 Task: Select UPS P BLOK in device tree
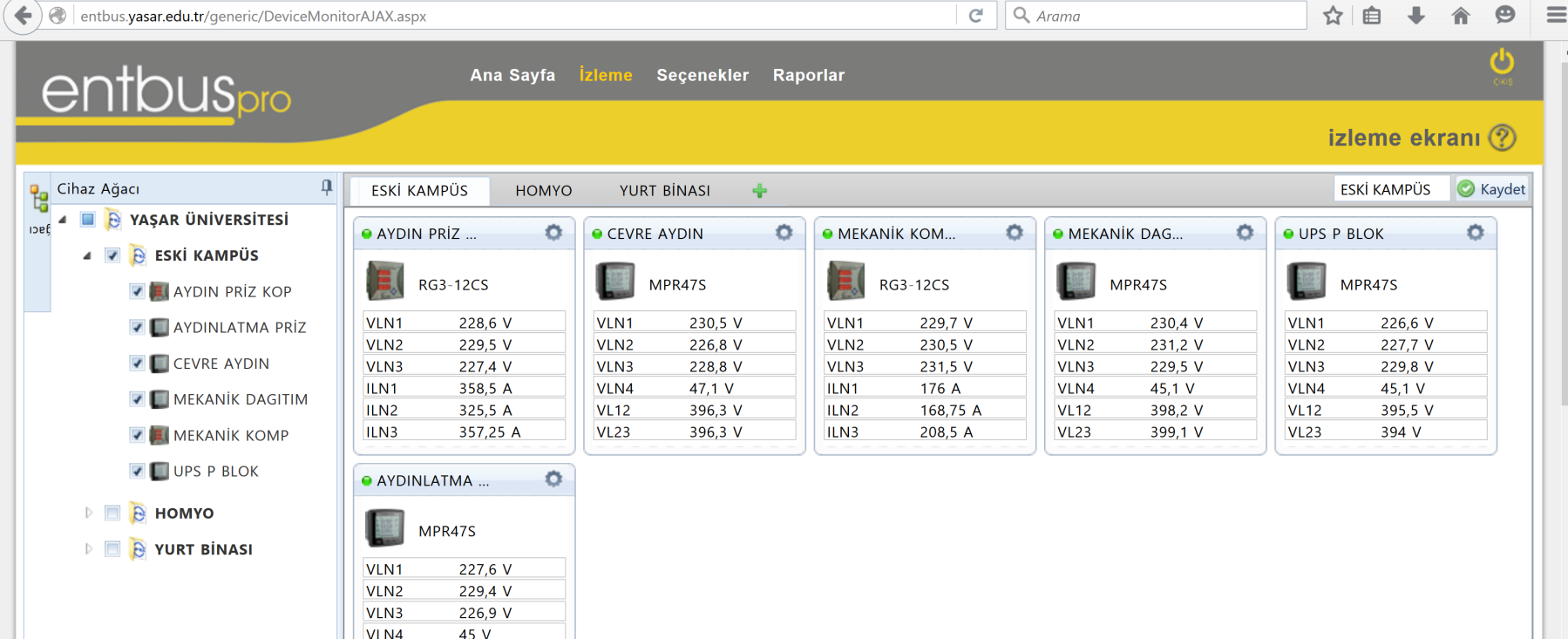click(x=216, y=471)
